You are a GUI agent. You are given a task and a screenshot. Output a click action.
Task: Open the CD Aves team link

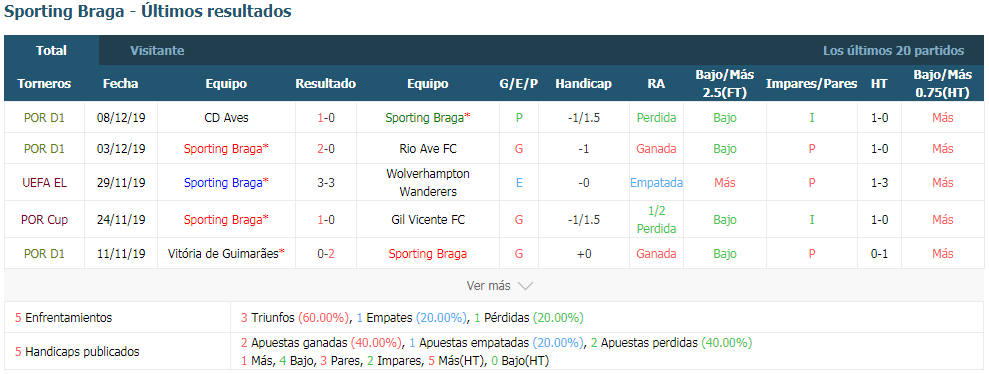point(226,117)
